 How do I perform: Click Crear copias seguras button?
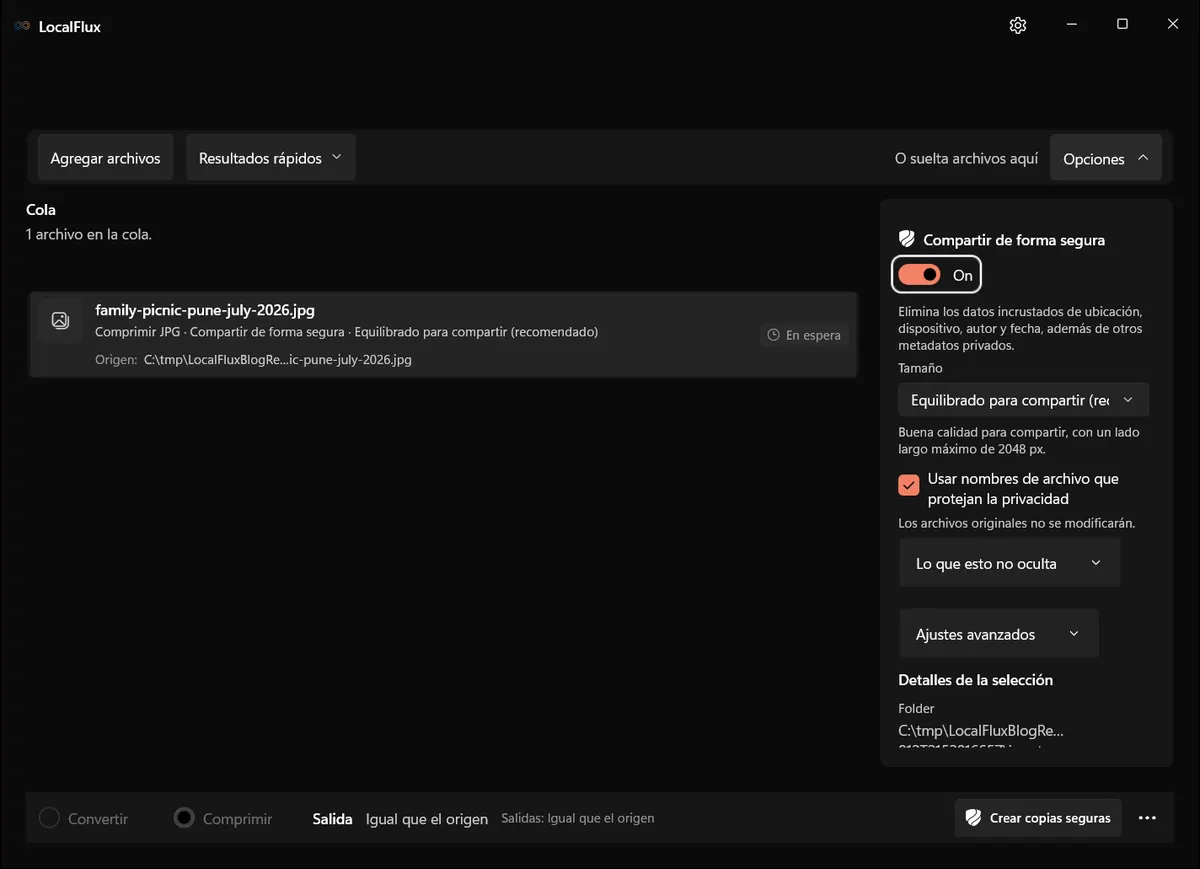[1038, 818]
